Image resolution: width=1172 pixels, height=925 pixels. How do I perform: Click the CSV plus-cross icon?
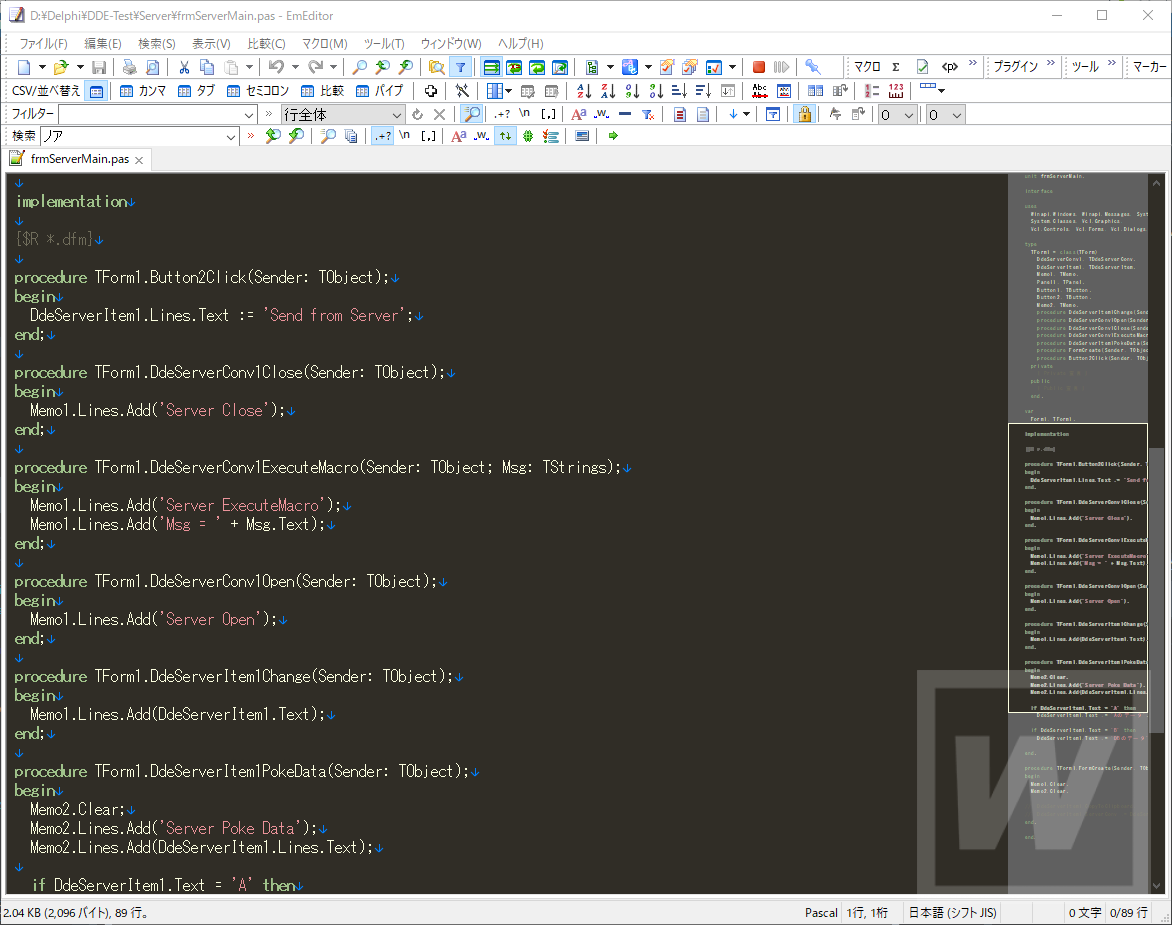click(431, 91)
